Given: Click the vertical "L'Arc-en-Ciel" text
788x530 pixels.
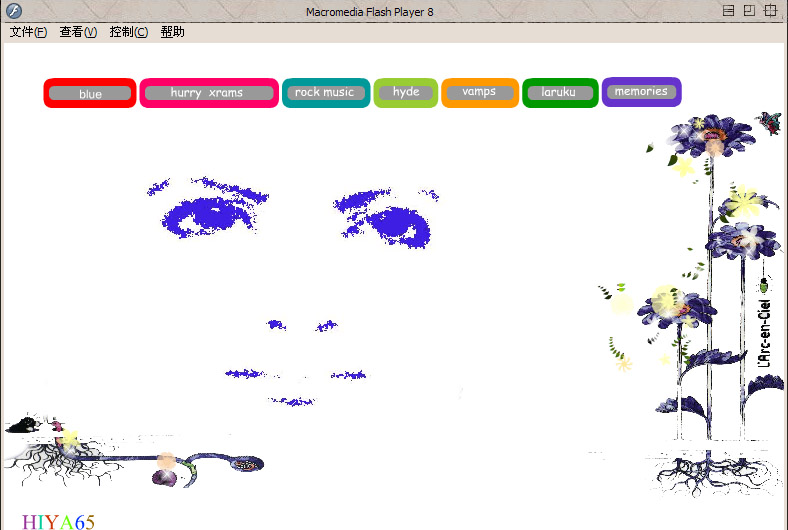Looking at the screenshot, I should pos(764,333).
